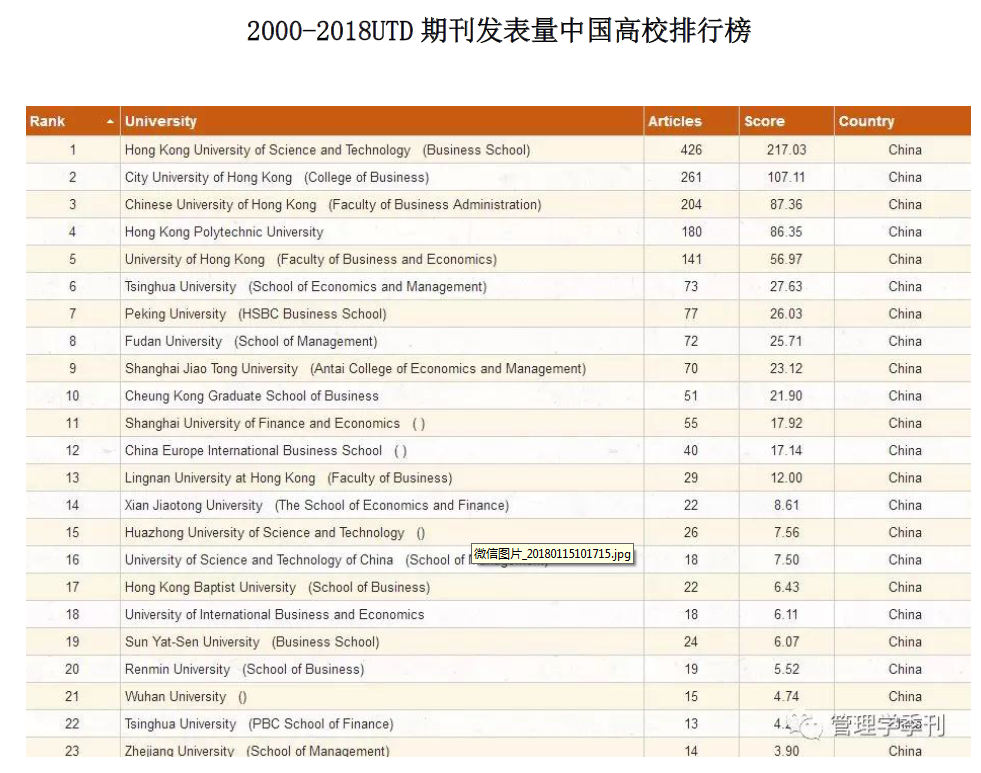Screen dimensions: 981x773
Task: Select Hong Kong University of Science and Technology row
Action: click(327, 150)
